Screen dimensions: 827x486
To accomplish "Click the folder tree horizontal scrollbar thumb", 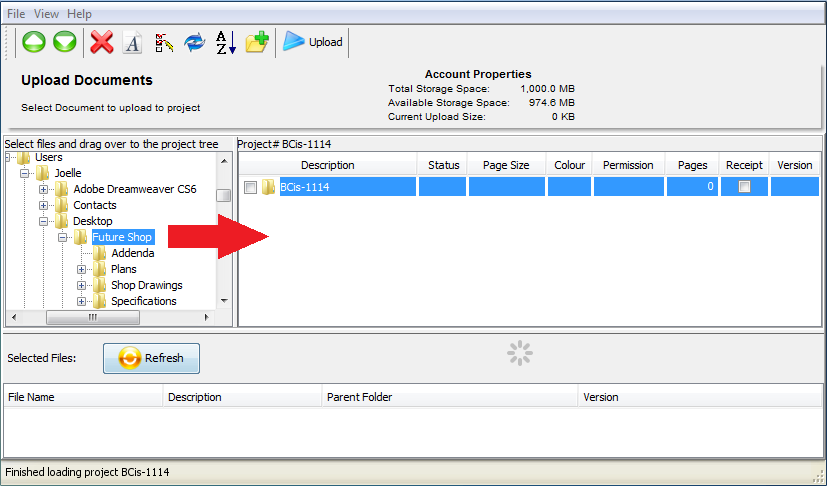I will pyautogui.click(x=92, y=317).
